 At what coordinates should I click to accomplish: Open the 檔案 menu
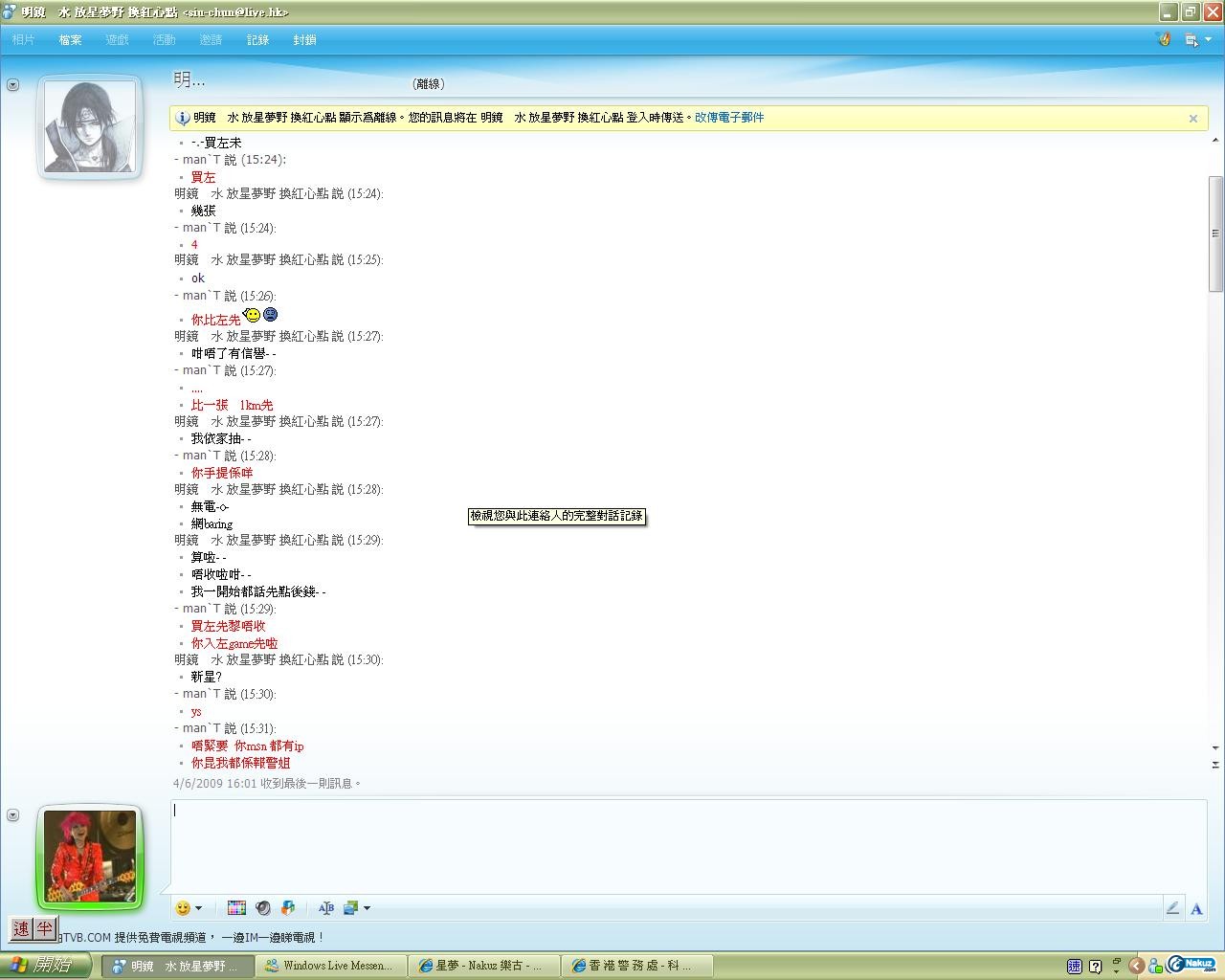coord(70,40)
